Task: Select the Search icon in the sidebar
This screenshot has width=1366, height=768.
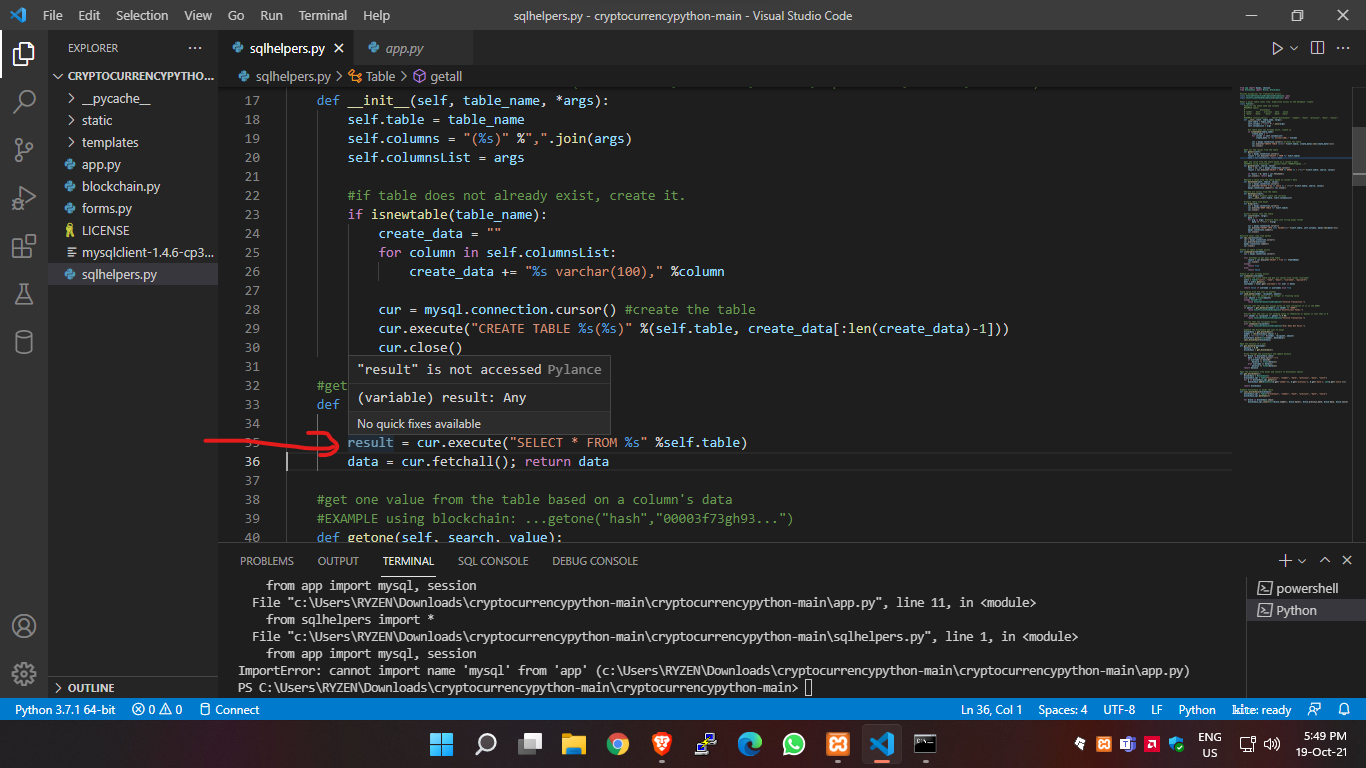Action: tap(25, 100)
